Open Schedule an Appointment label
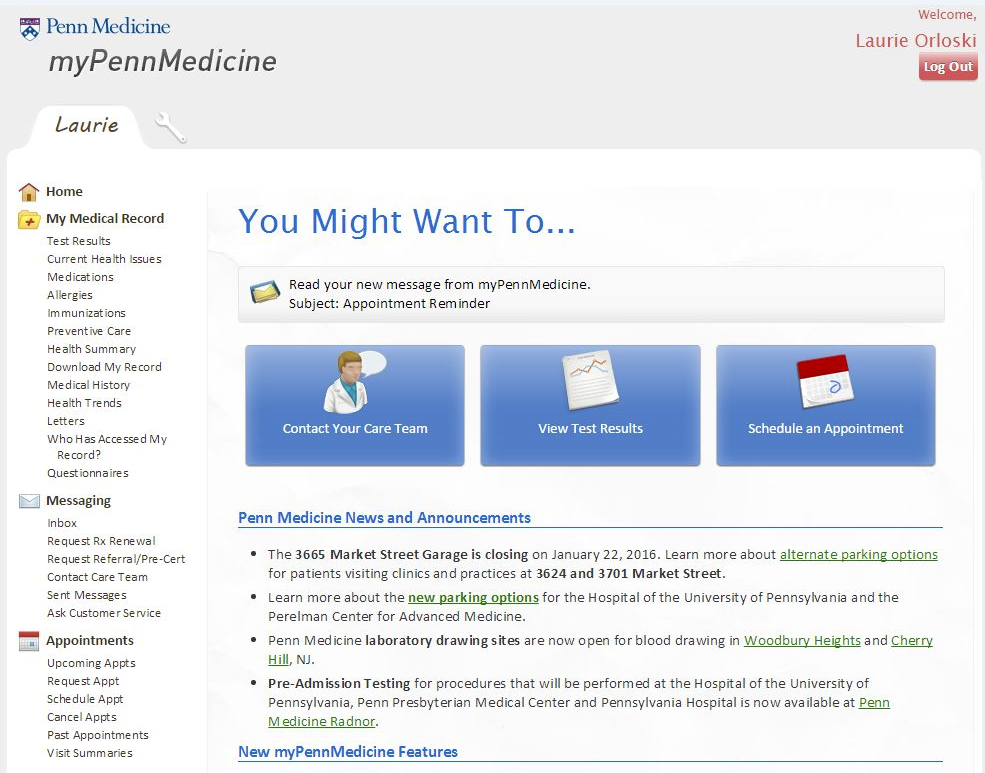985x773 pixels. (825, 429)
